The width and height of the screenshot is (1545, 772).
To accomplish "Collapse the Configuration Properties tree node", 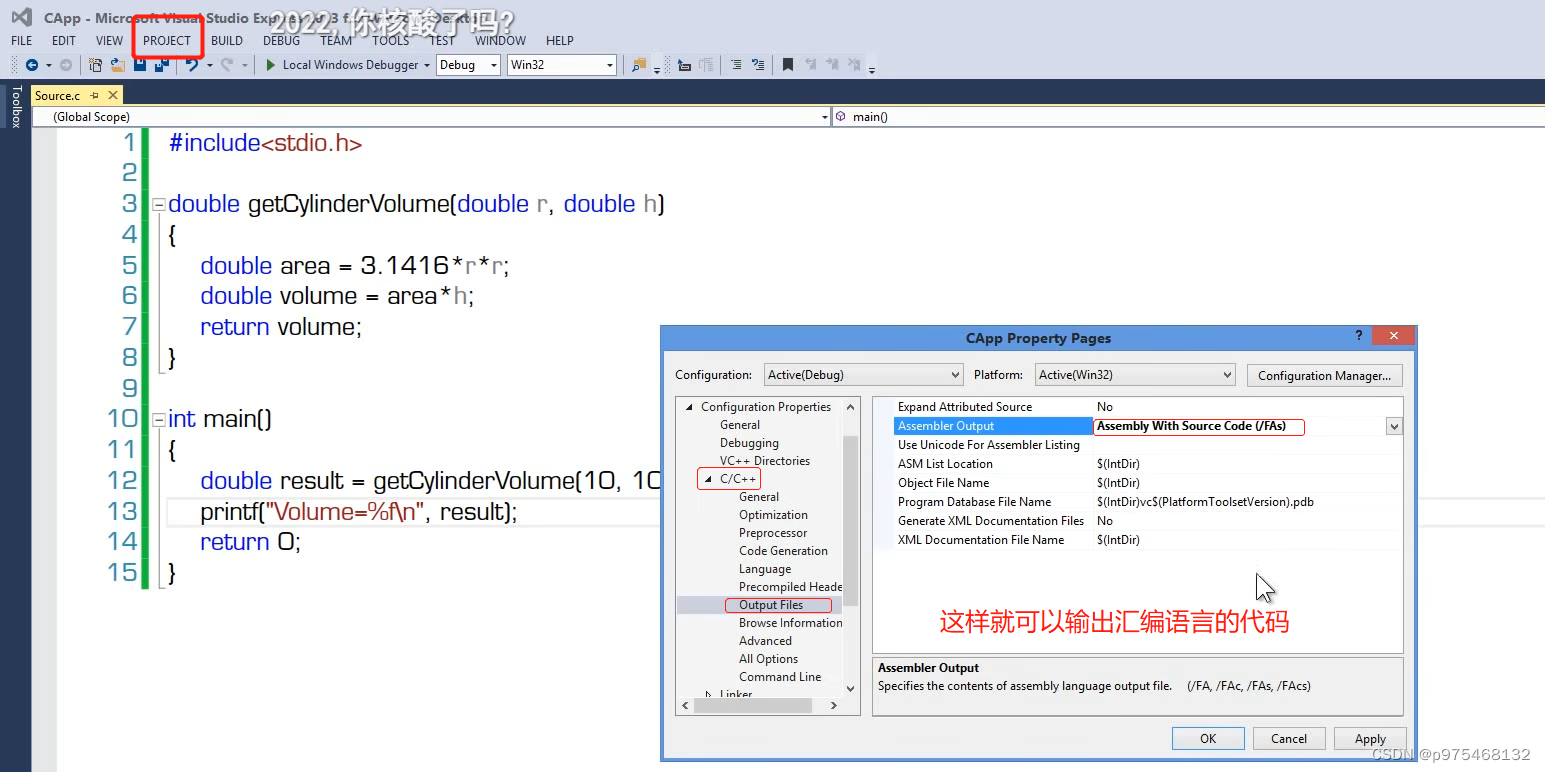I will click(688, 407).
